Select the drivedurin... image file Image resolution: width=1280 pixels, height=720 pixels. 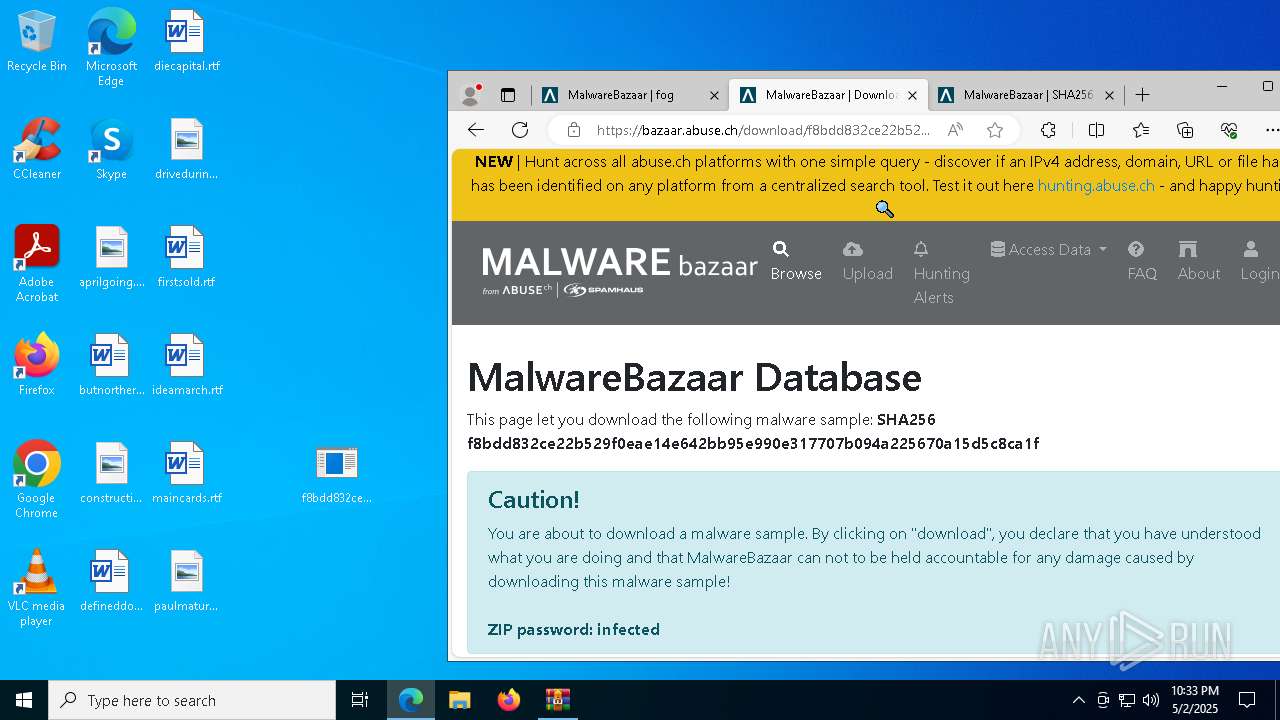click(x=186, y=149)
